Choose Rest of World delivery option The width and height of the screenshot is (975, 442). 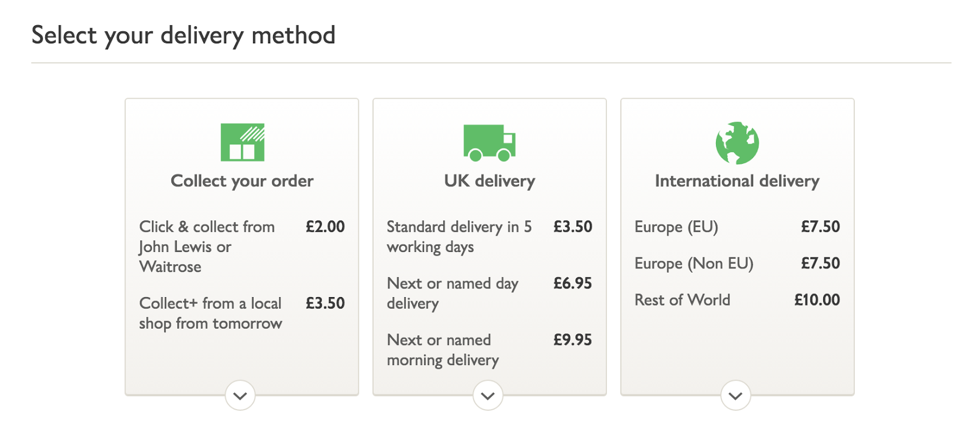(737, 300)
